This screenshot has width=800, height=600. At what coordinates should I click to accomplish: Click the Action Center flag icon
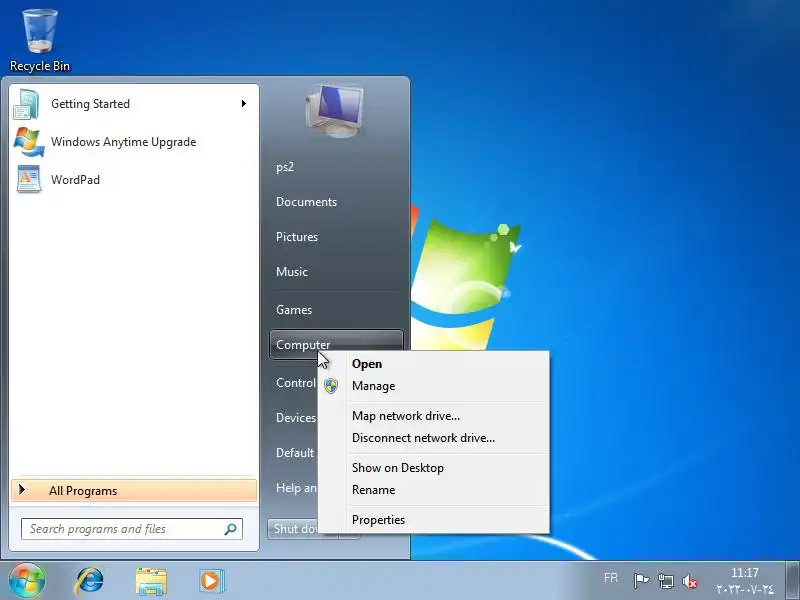pyautogui.click(x=641, y=581)
